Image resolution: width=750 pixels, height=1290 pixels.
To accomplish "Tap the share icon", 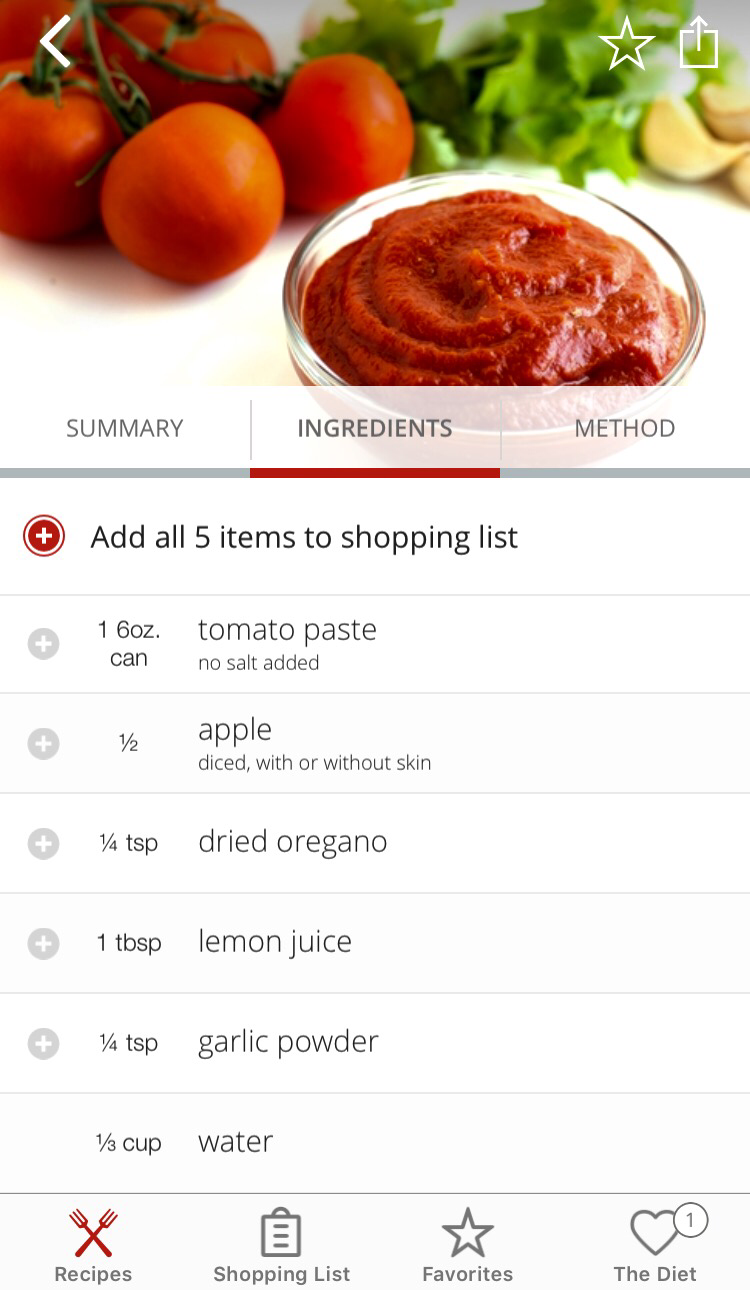I will pos(699,43).
